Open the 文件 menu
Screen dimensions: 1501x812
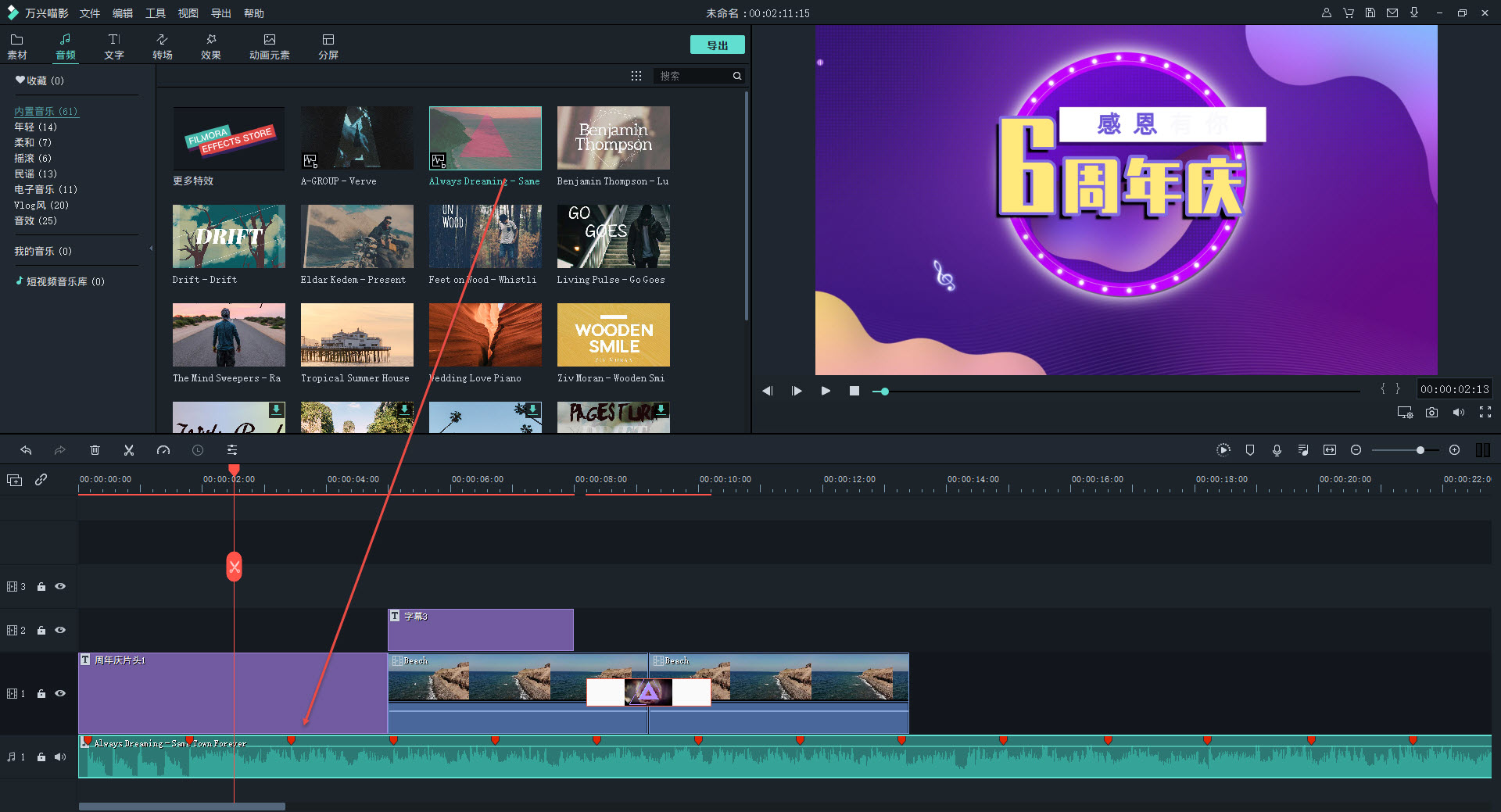tap(89, 13)
